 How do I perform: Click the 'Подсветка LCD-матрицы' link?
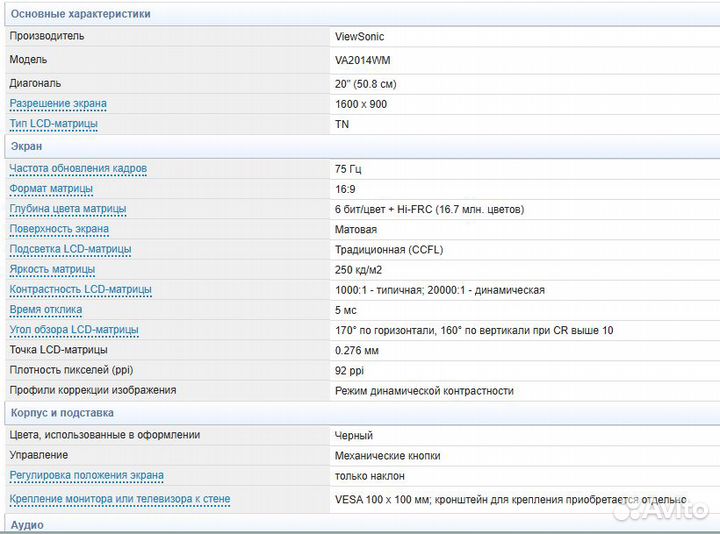[70, 249]
